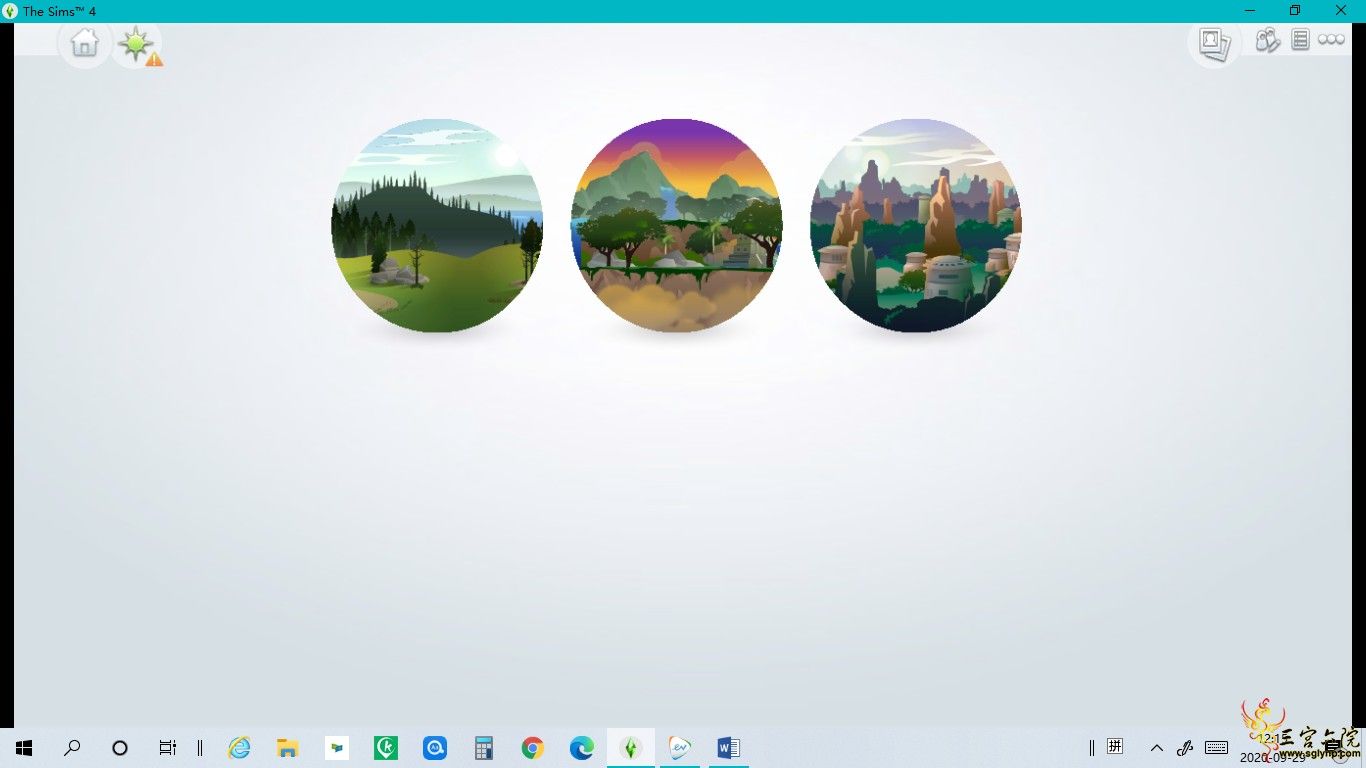The width and height of the screenshot is (1366, 768).
Task: Open the EV recorder app in taskbar
Action: click(680, 748)
